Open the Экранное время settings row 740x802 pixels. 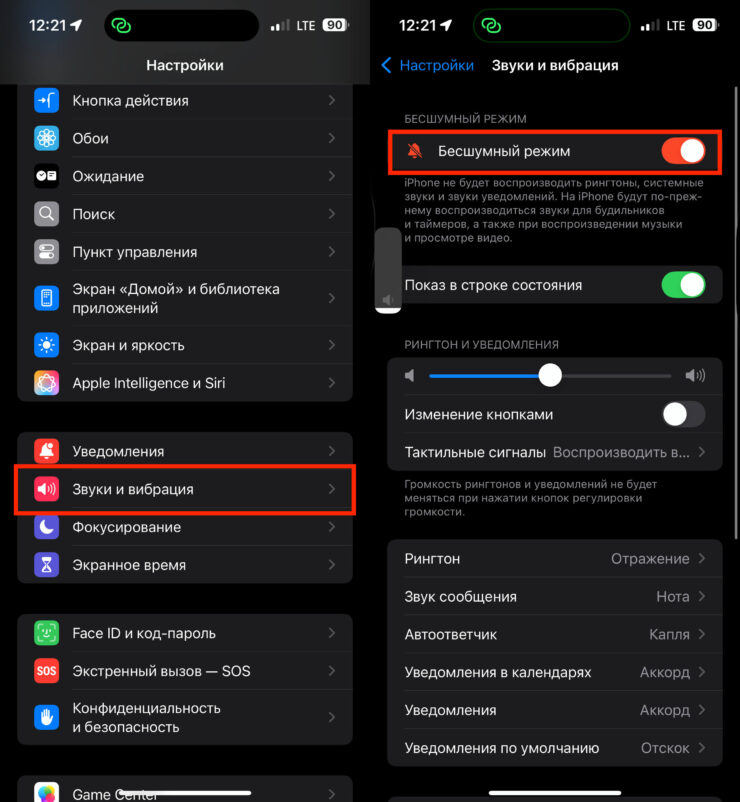pos(185,565)
